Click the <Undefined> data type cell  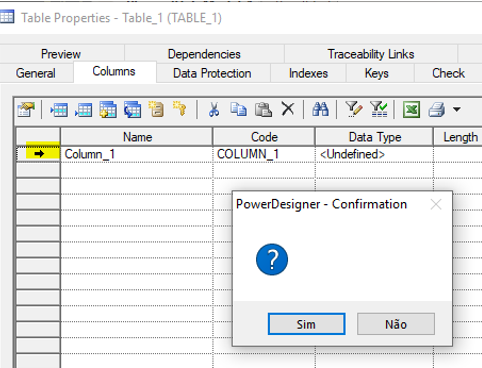coord(374,154)
